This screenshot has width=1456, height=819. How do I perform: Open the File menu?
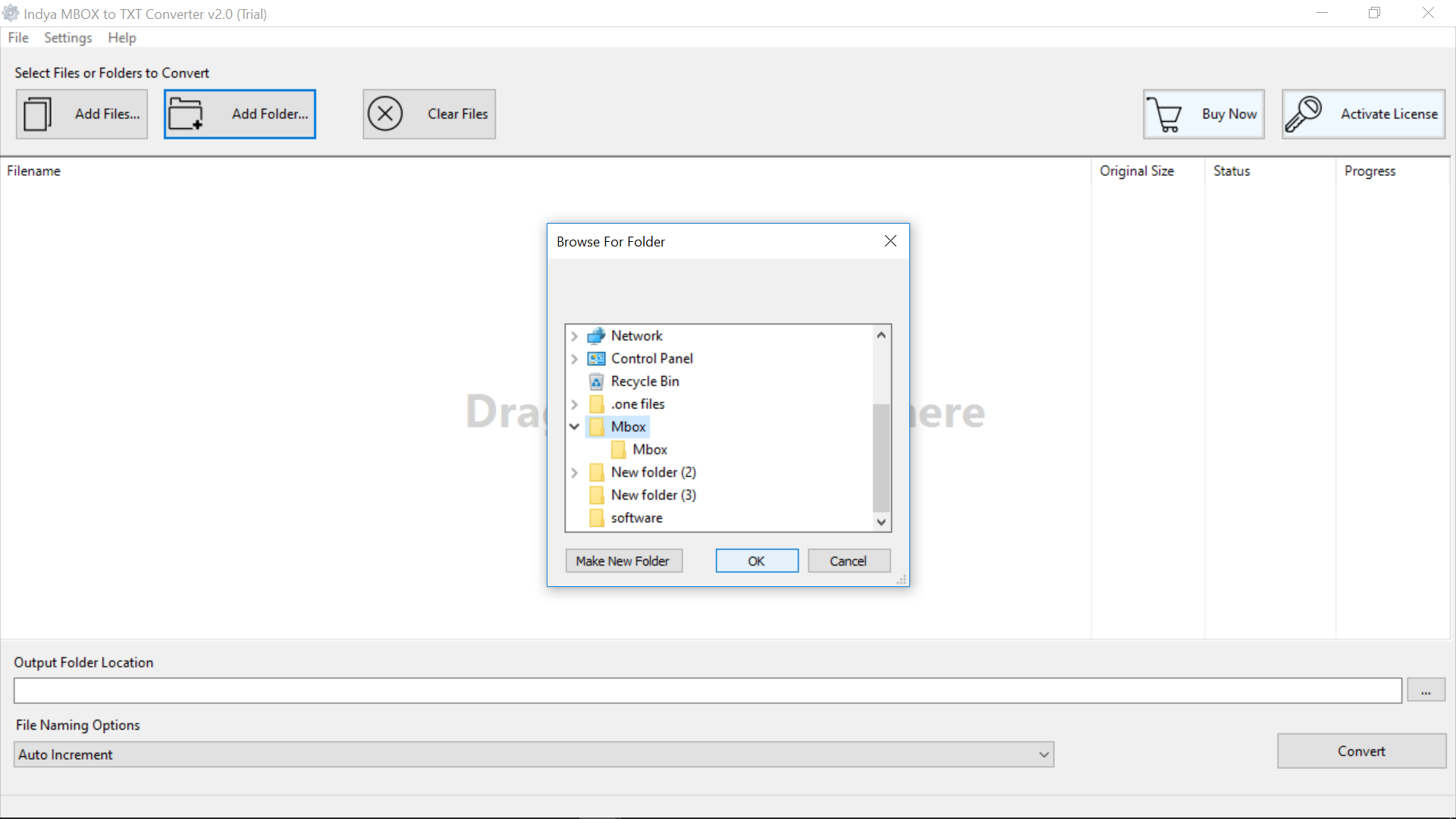click(x=18, y=38)
